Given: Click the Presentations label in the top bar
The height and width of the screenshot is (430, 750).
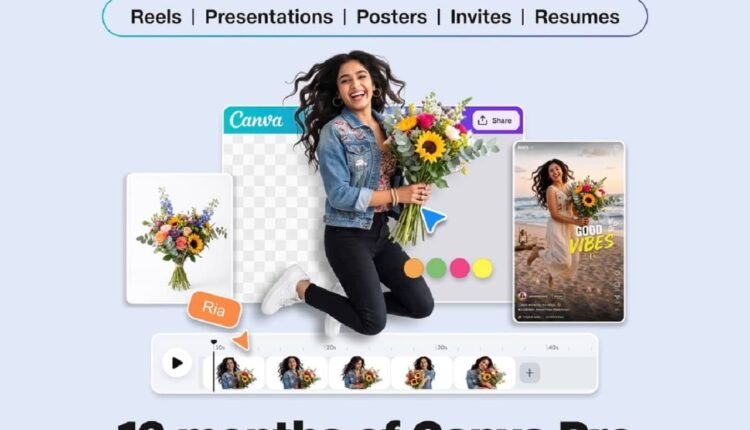Looking at the screenshot, I should click(269, 17).
